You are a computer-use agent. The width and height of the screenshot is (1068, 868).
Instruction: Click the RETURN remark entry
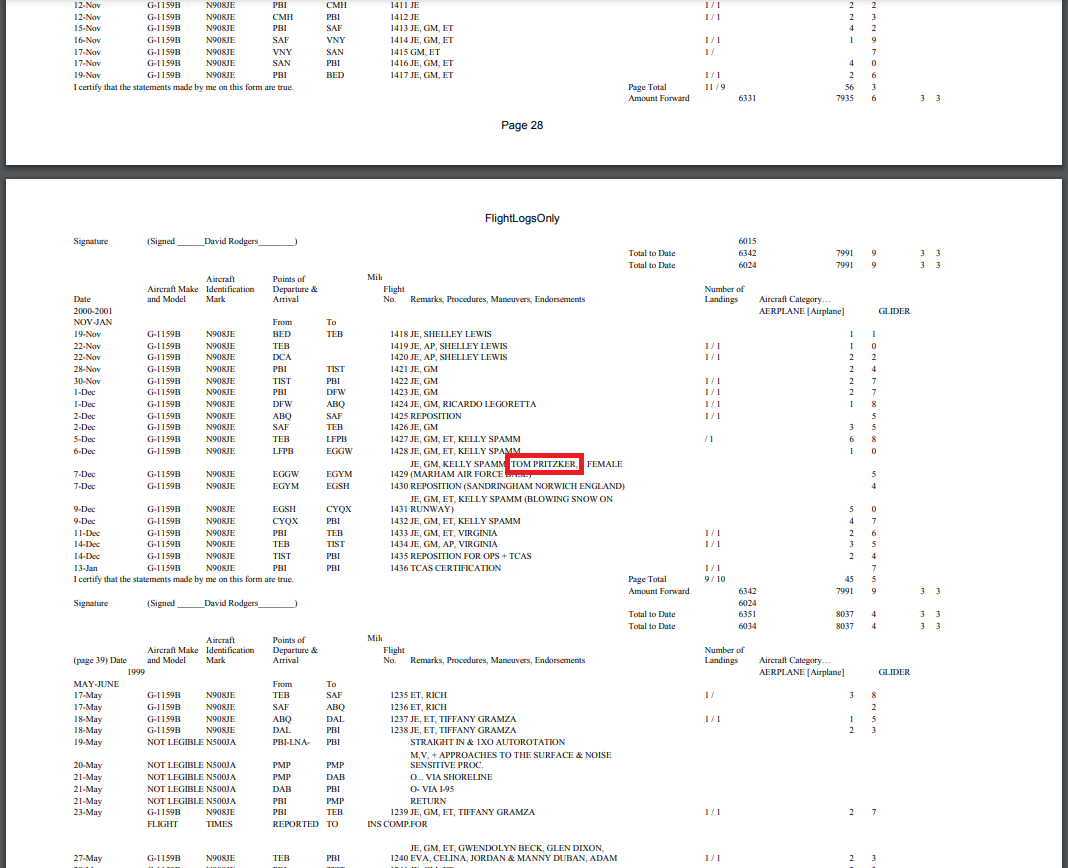427,801
